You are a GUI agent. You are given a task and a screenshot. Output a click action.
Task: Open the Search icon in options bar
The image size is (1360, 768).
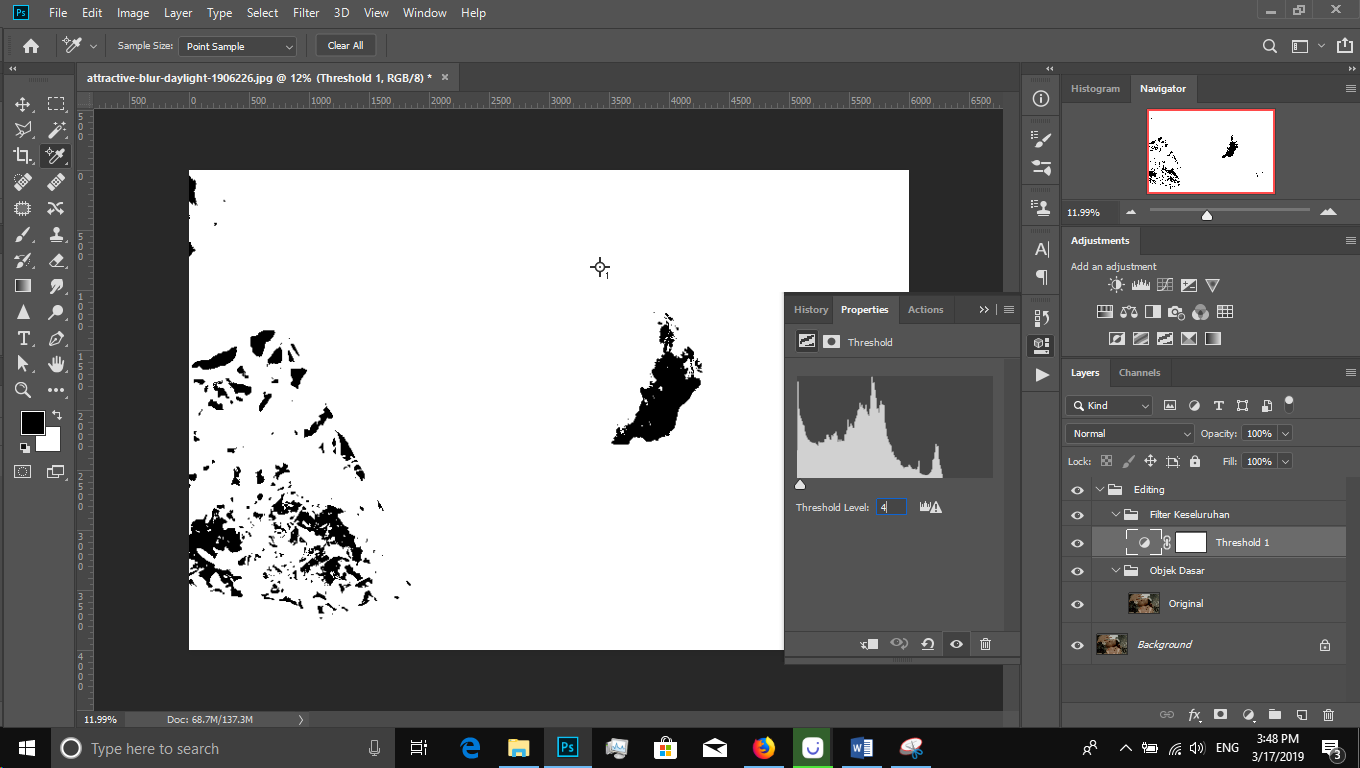1269,46
